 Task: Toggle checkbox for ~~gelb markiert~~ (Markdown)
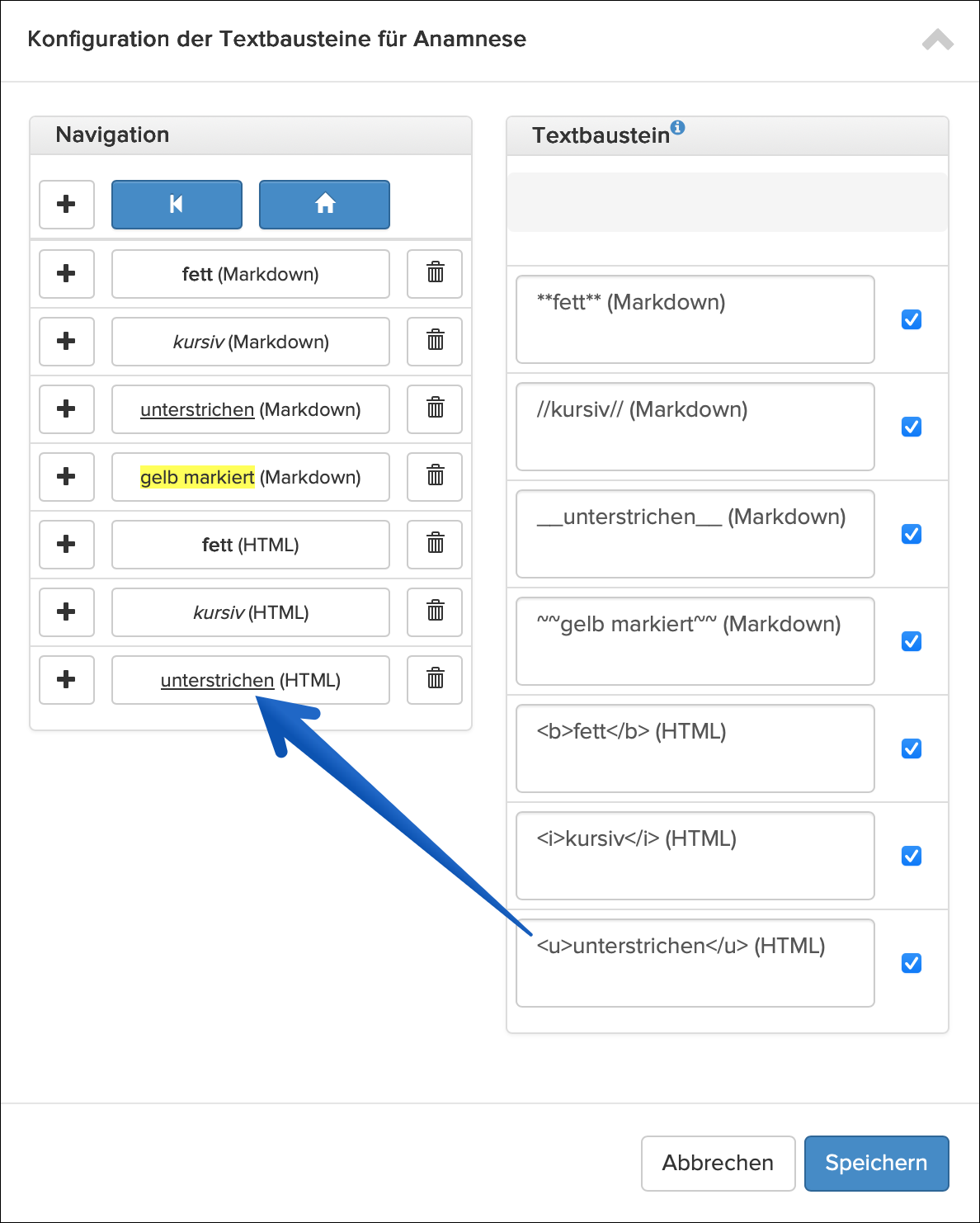[912, 641]
